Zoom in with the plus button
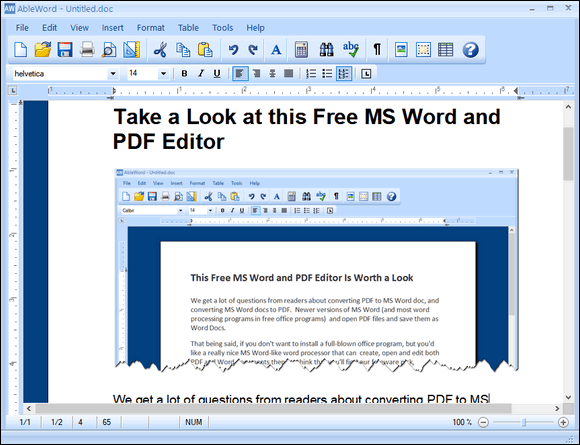Image resolution: width=580 pixels, height=445 pixels. click(563, 422)
